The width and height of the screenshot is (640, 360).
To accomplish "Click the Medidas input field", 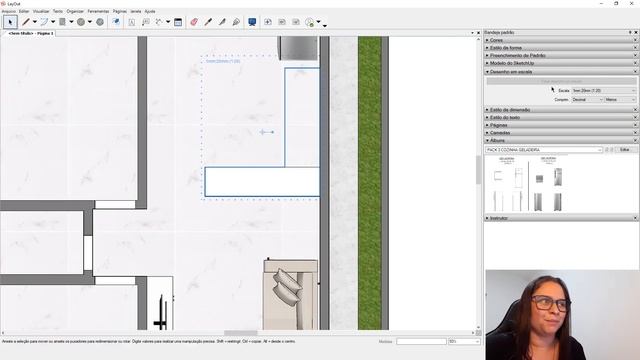I will tap(421, 341).
